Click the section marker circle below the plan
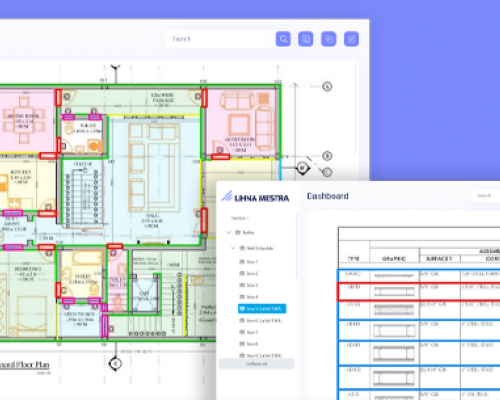 coord(115,363)
